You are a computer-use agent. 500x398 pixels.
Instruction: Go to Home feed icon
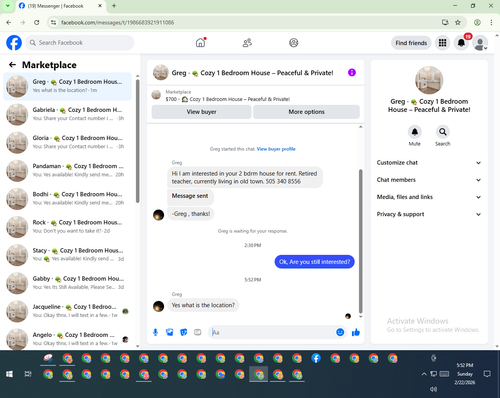click(x=200, y=43)
